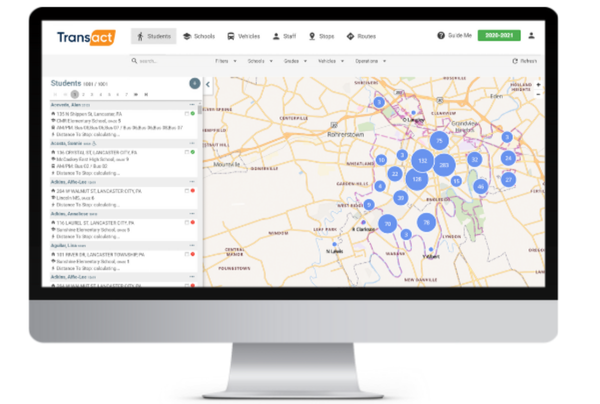Open the Vehicles filter dropdown

331,61
